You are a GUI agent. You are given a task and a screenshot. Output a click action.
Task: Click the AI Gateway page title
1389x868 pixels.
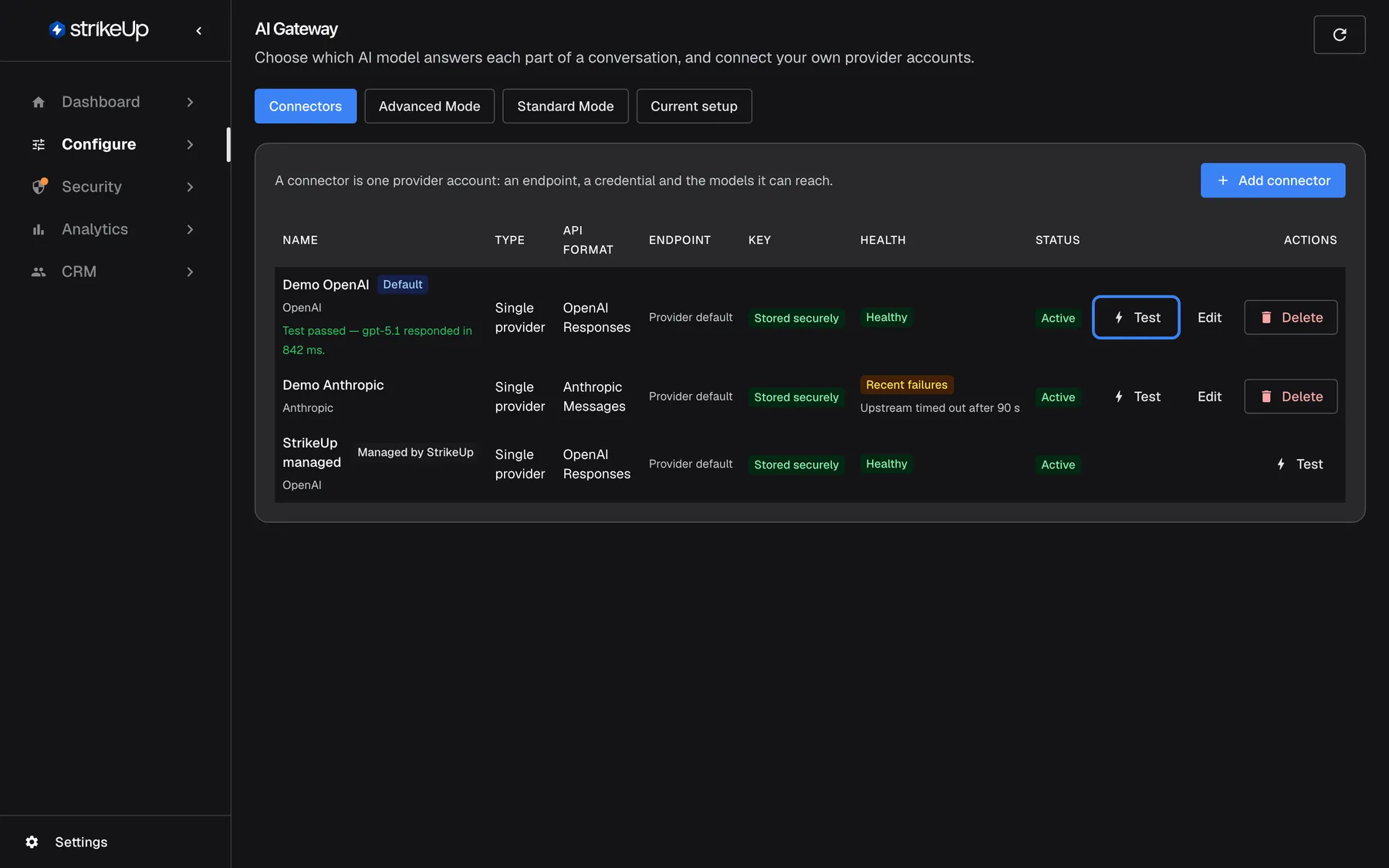coord(296,29)
